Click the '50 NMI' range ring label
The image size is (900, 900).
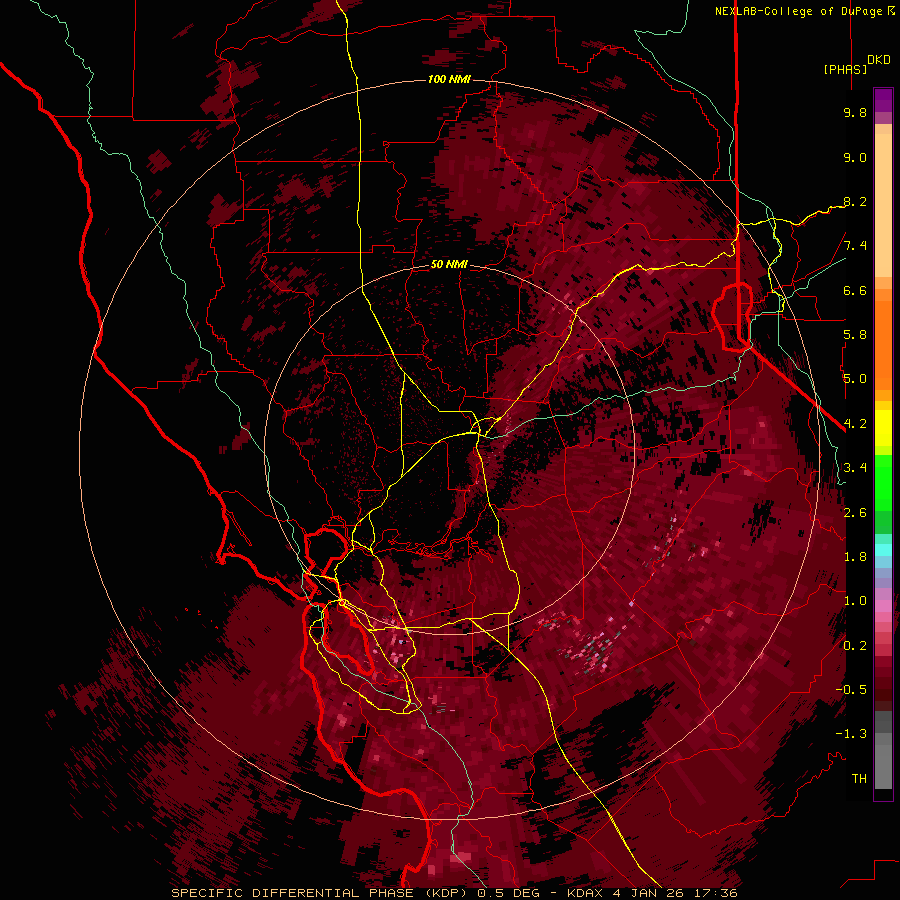449,265
